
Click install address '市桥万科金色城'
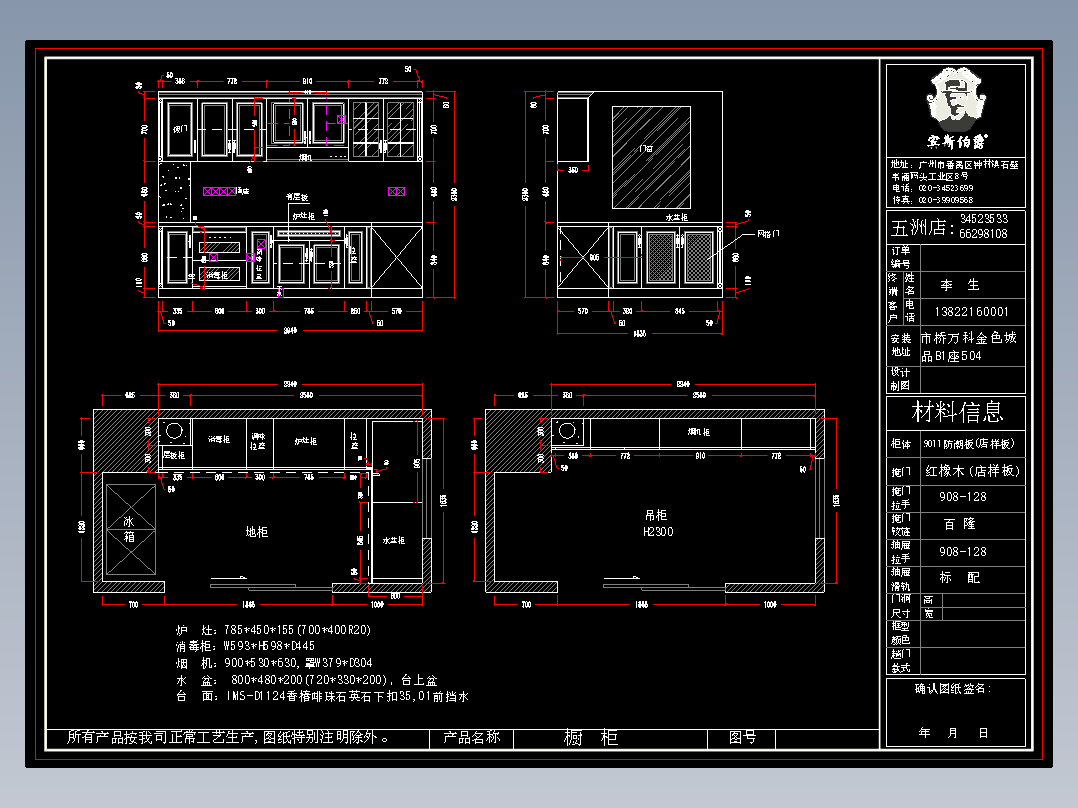tap(969, 338)
